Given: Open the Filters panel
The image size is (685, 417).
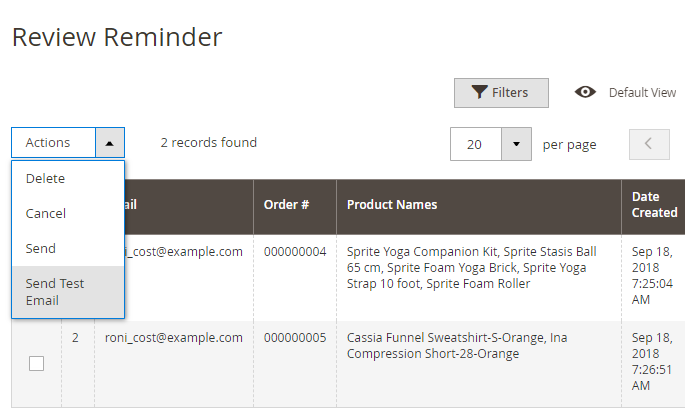Looking at the screenshot, I should 501,93.
